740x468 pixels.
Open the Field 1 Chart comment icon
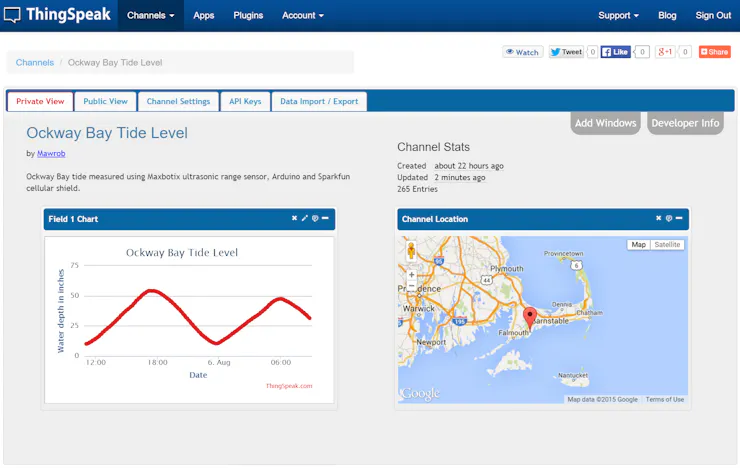pos(315,218)
